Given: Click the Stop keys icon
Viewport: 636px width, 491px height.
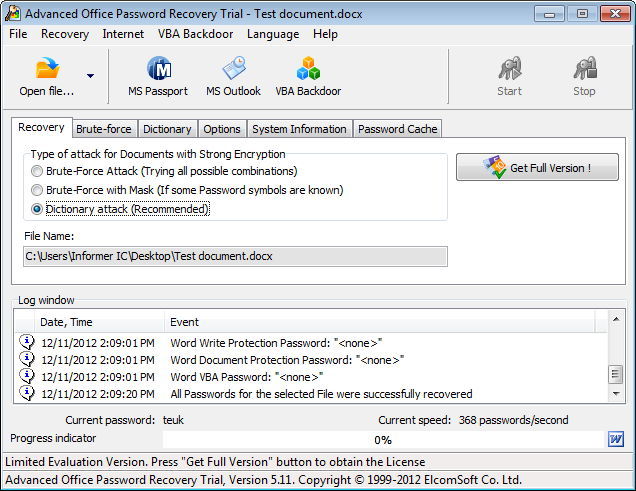Looking at the screenshot, I should (x=585, y=68).
